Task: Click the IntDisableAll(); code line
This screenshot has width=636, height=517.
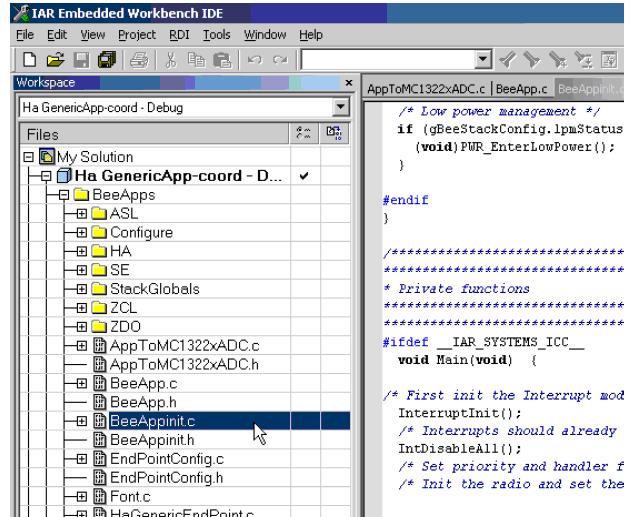Action: pyautogui.click(x=460, y=448)
